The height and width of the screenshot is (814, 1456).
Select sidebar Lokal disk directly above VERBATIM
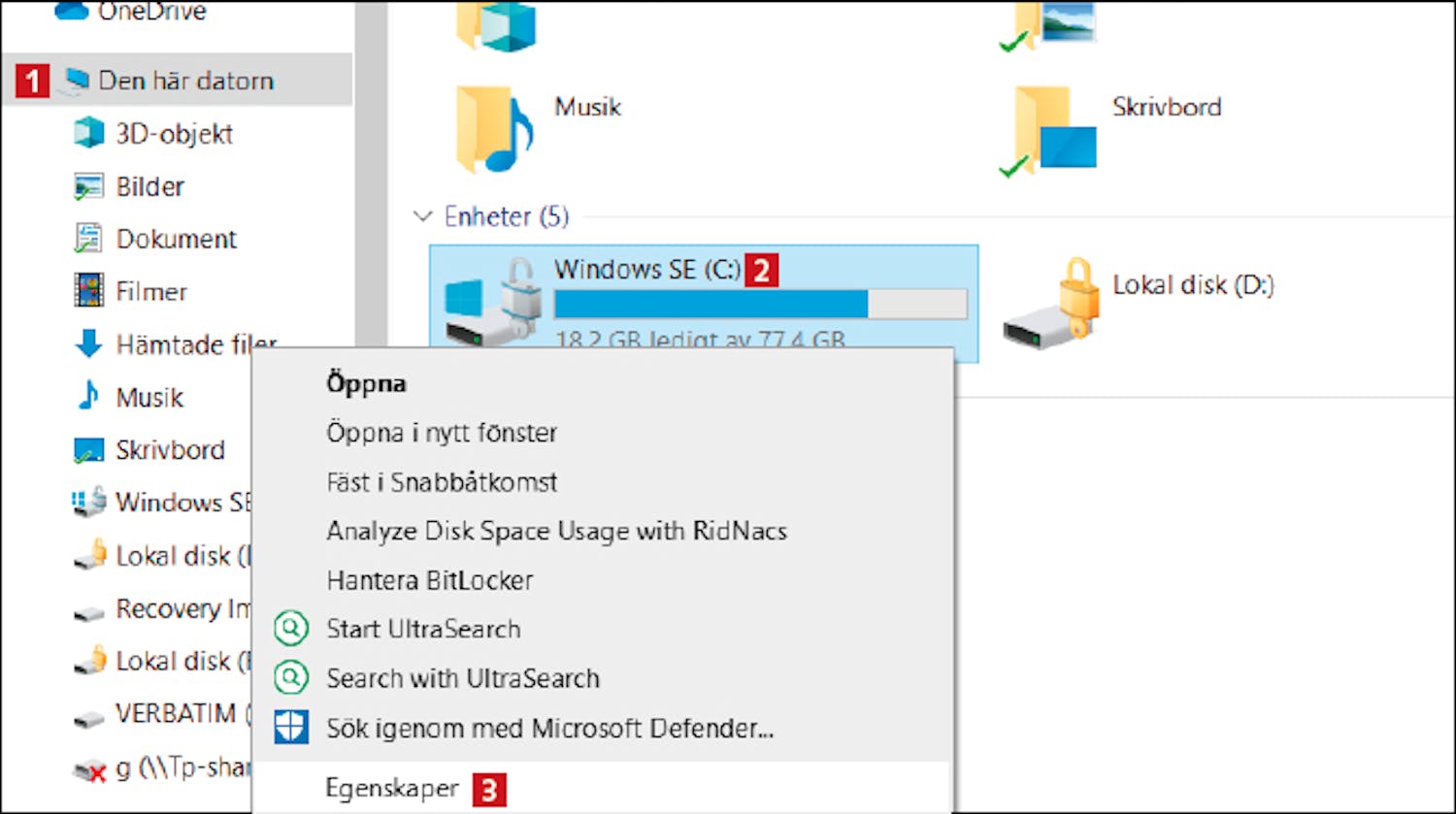[x=161, y=661]
